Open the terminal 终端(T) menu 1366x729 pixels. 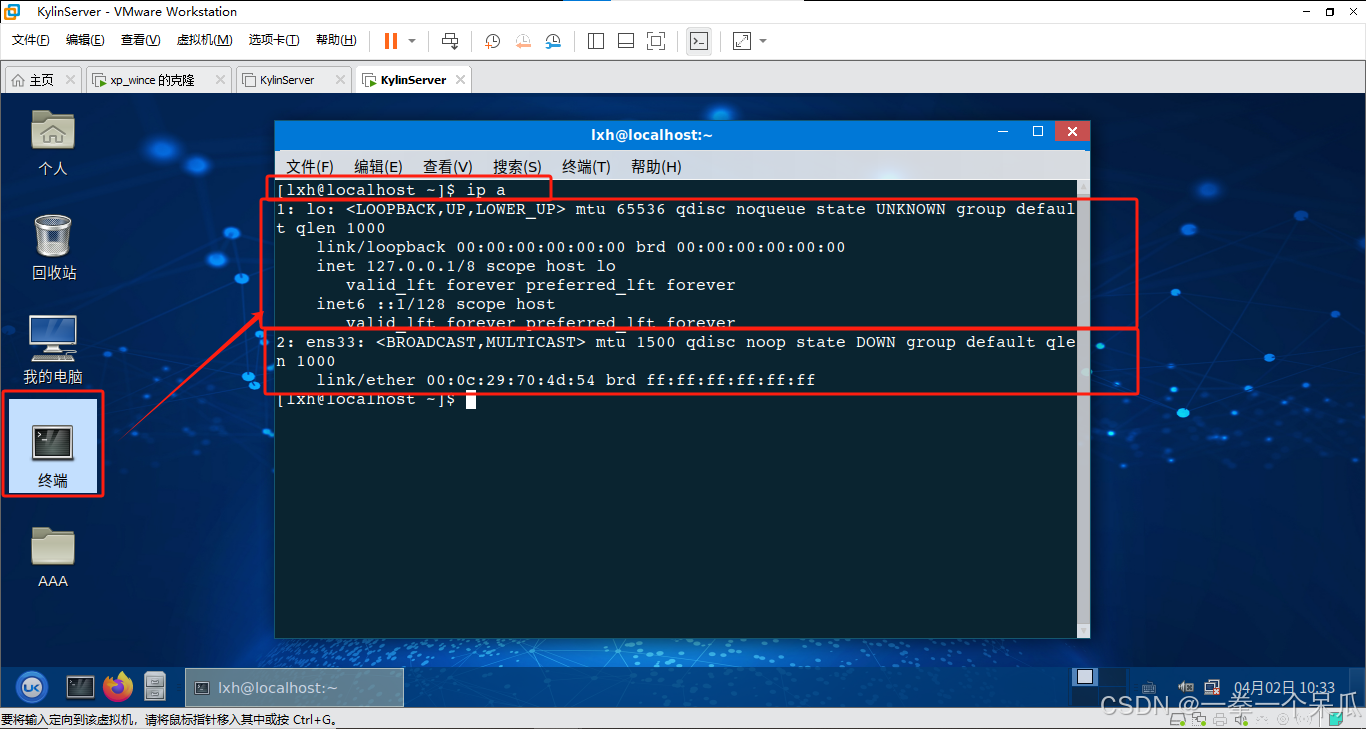[586, 167]
